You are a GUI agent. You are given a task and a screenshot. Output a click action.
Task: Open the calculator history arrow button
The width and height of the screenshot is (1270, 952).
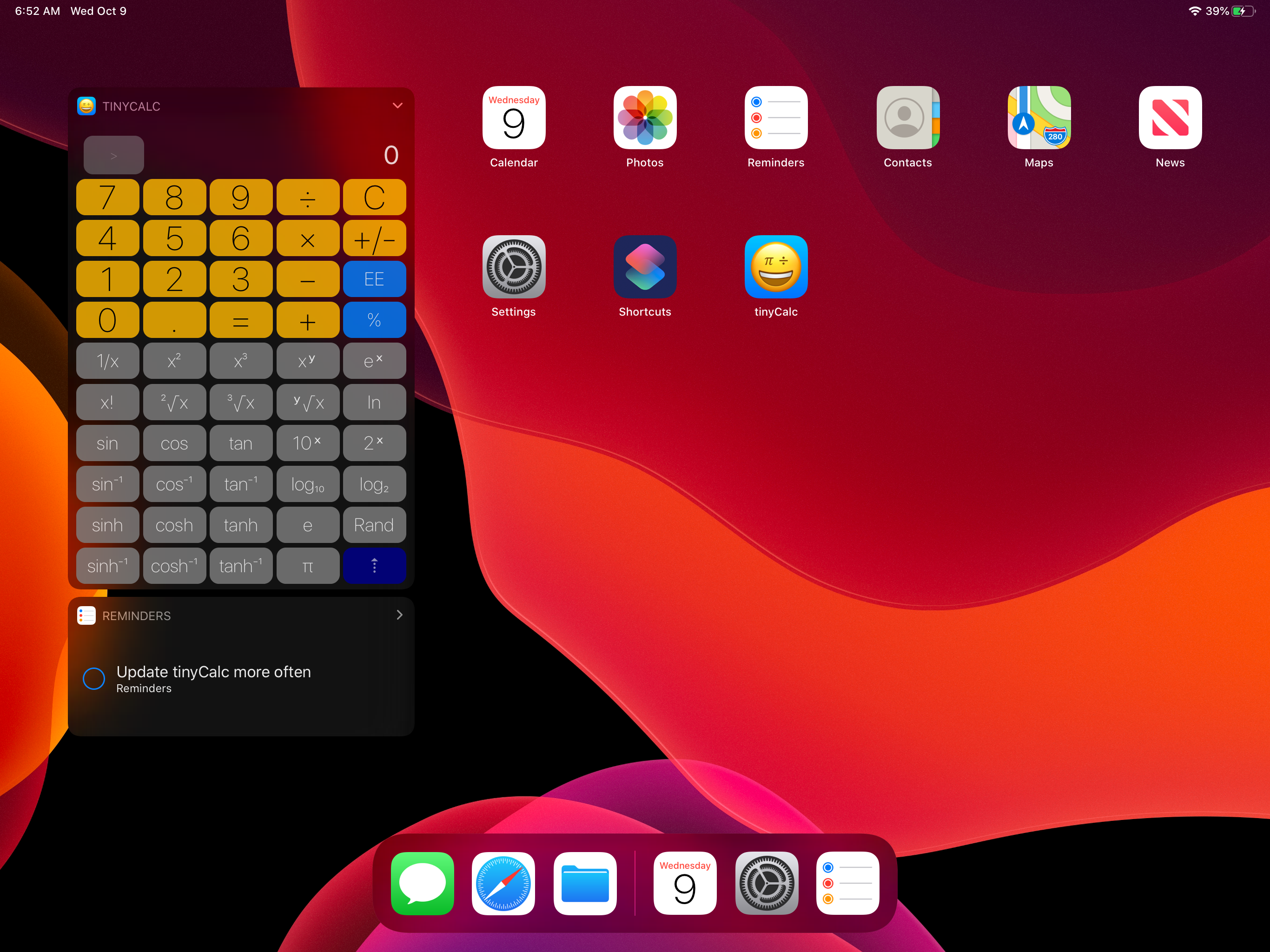click(x=114, y=155)
